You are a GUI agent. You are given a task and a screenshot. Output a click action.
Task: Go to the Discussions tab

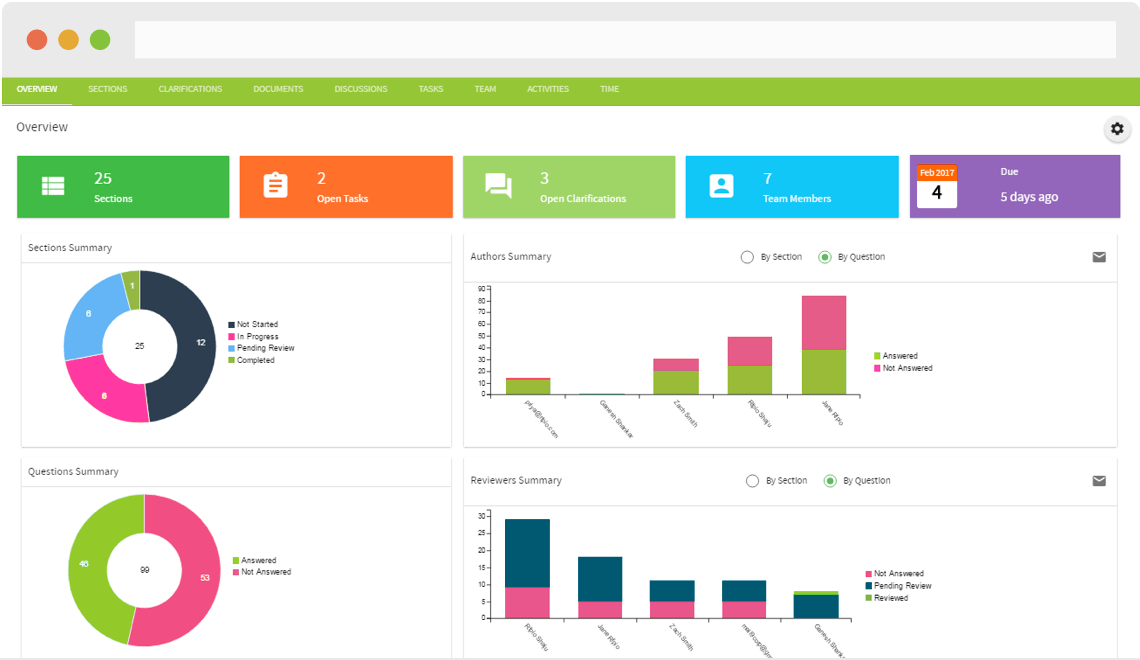coord(361,89)
